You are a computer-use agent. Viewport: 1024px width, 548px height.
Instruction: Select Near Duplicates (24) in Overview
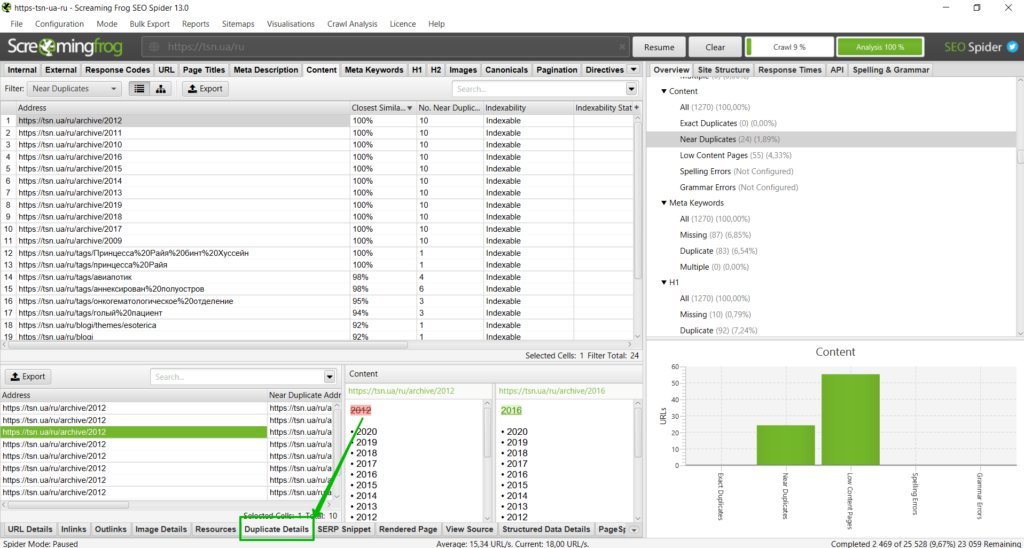click(831, 139)
